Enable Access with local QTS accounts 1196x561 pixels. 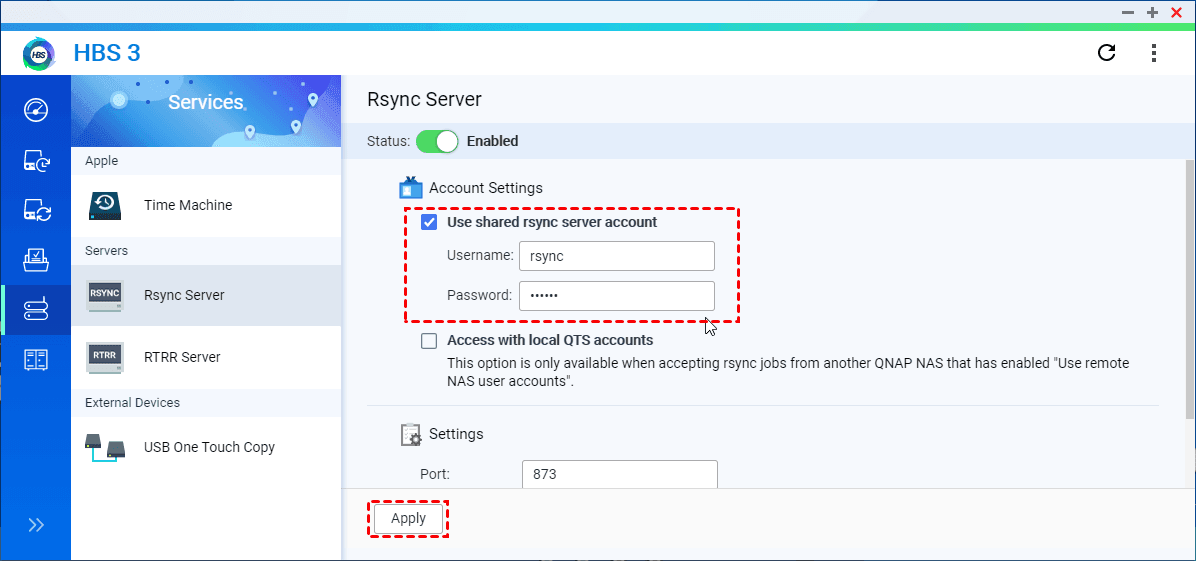430,341
